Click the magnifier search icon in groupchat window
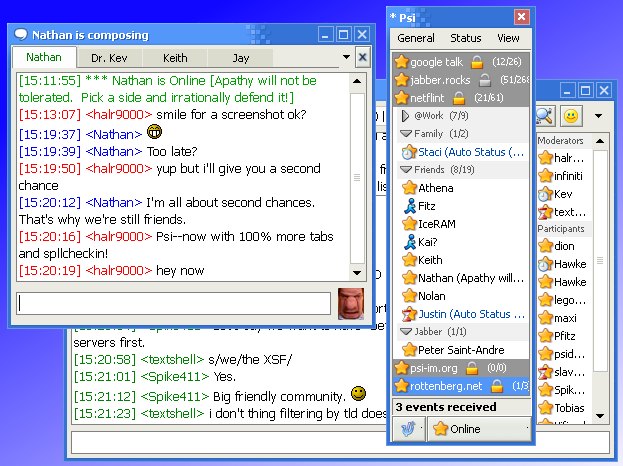623x466 pixels. coord(544,116)
